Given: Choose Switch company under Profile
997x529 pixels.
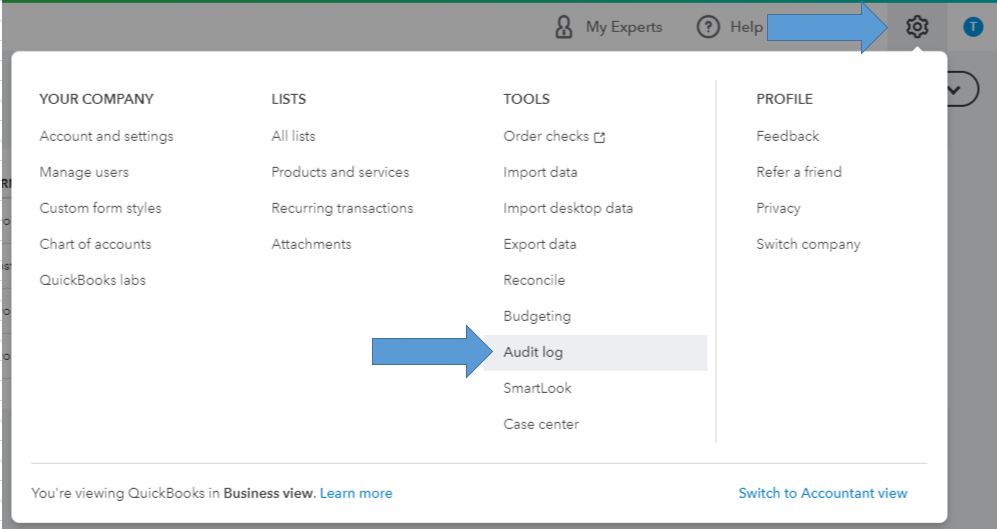Looking at the screenshot, I should pos(808,244).
